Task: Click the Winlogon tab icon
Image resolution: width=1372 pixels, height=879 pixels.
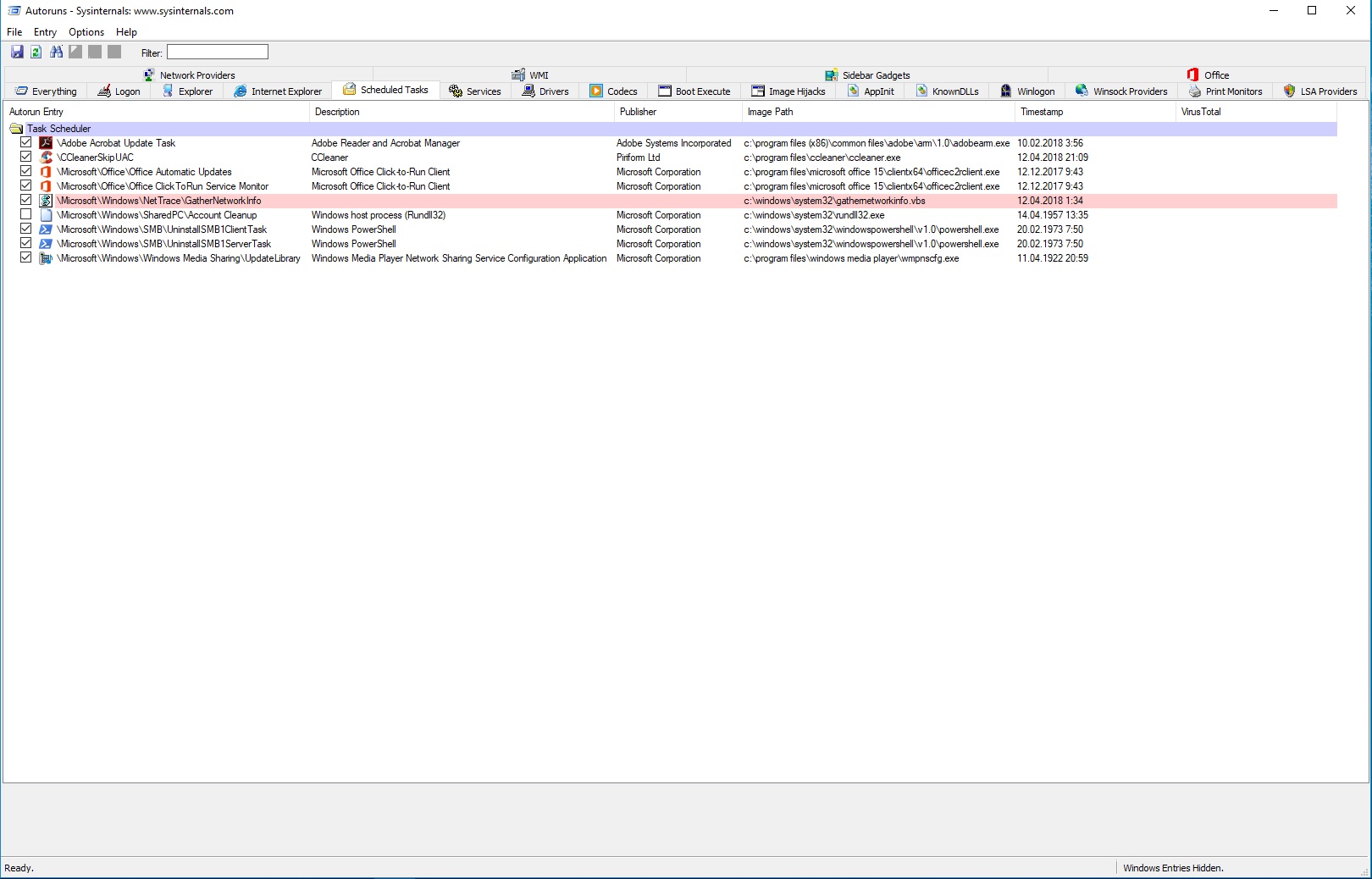Action: (1006, 91)
